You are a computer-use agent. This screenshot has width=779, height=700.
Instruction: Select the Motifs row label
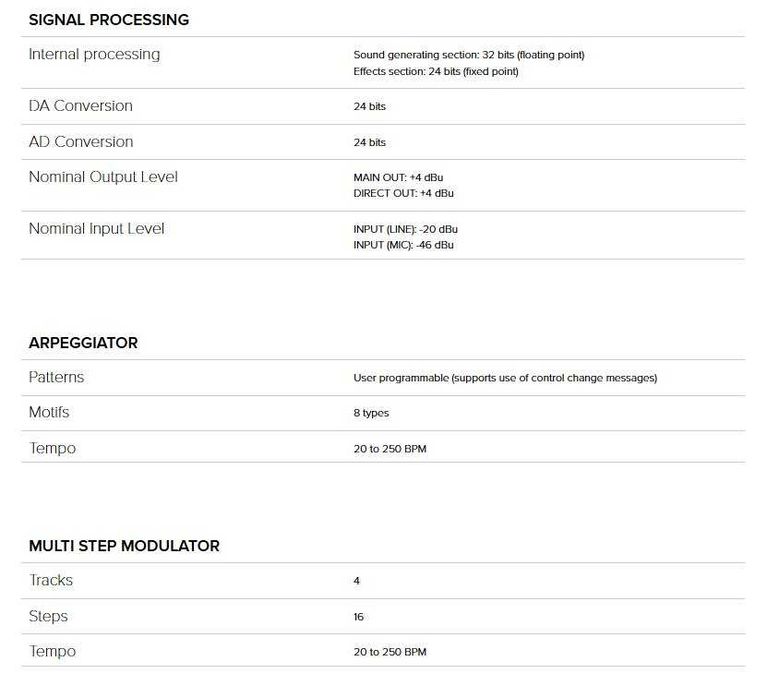click(49, 412)
